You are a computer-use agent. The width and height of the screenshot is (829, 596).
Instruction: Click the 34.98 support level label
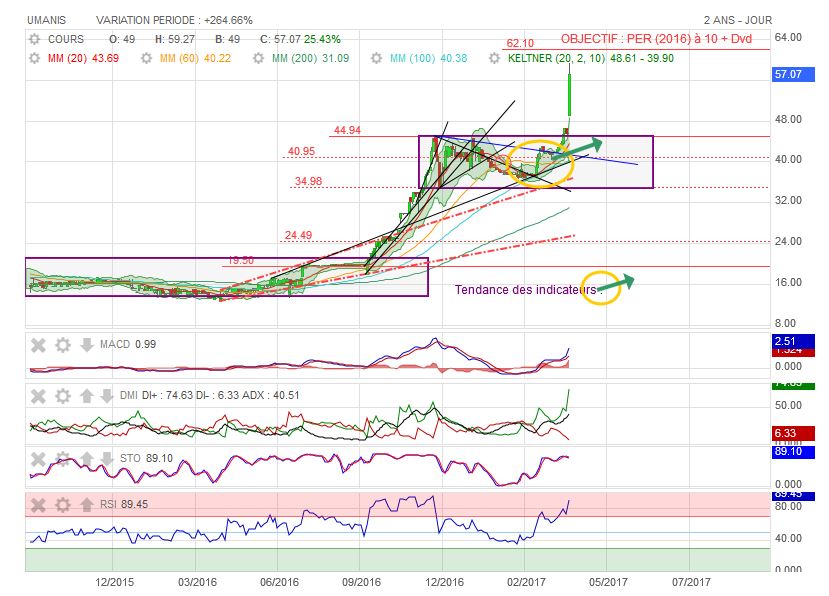click(x=308, y=181)
